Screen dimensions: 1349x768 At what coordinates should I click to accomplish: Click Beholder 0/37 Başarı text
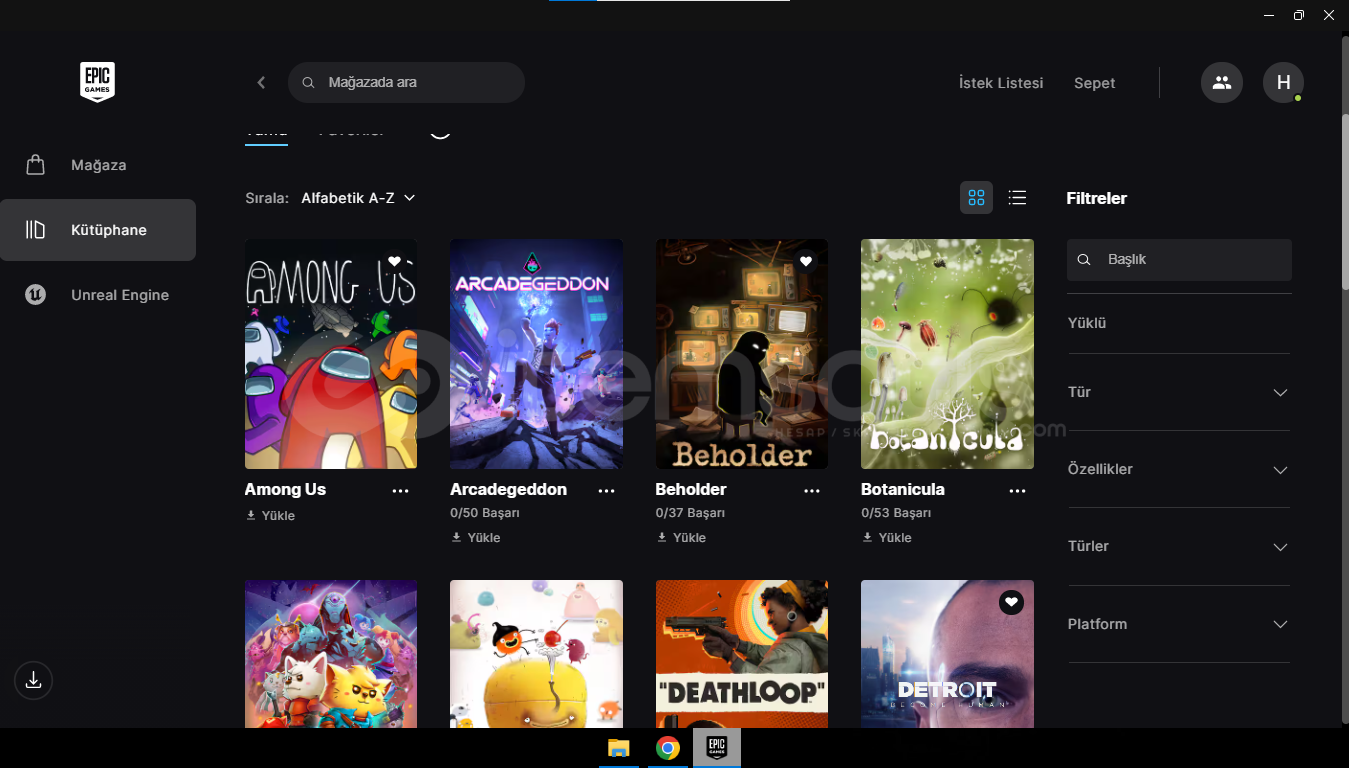[690, 513]
